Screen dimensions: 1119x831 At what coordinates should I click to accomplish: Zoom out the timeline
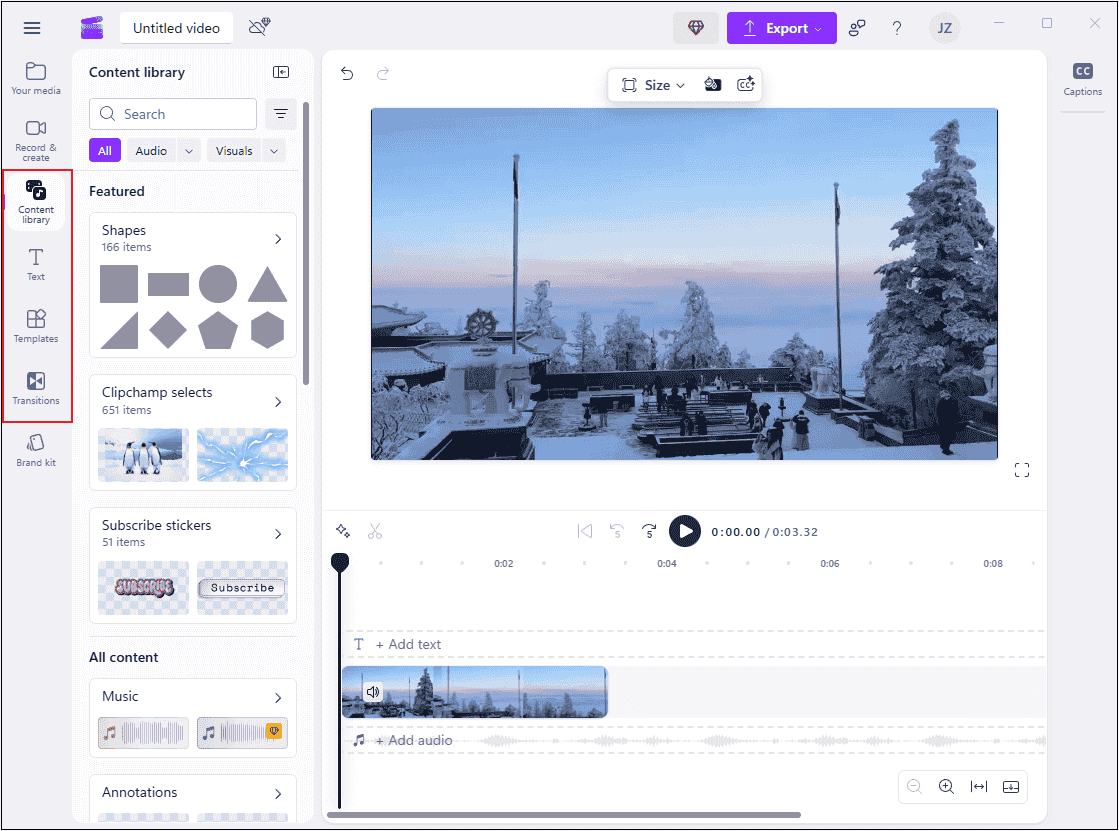(x=914, y=787)
